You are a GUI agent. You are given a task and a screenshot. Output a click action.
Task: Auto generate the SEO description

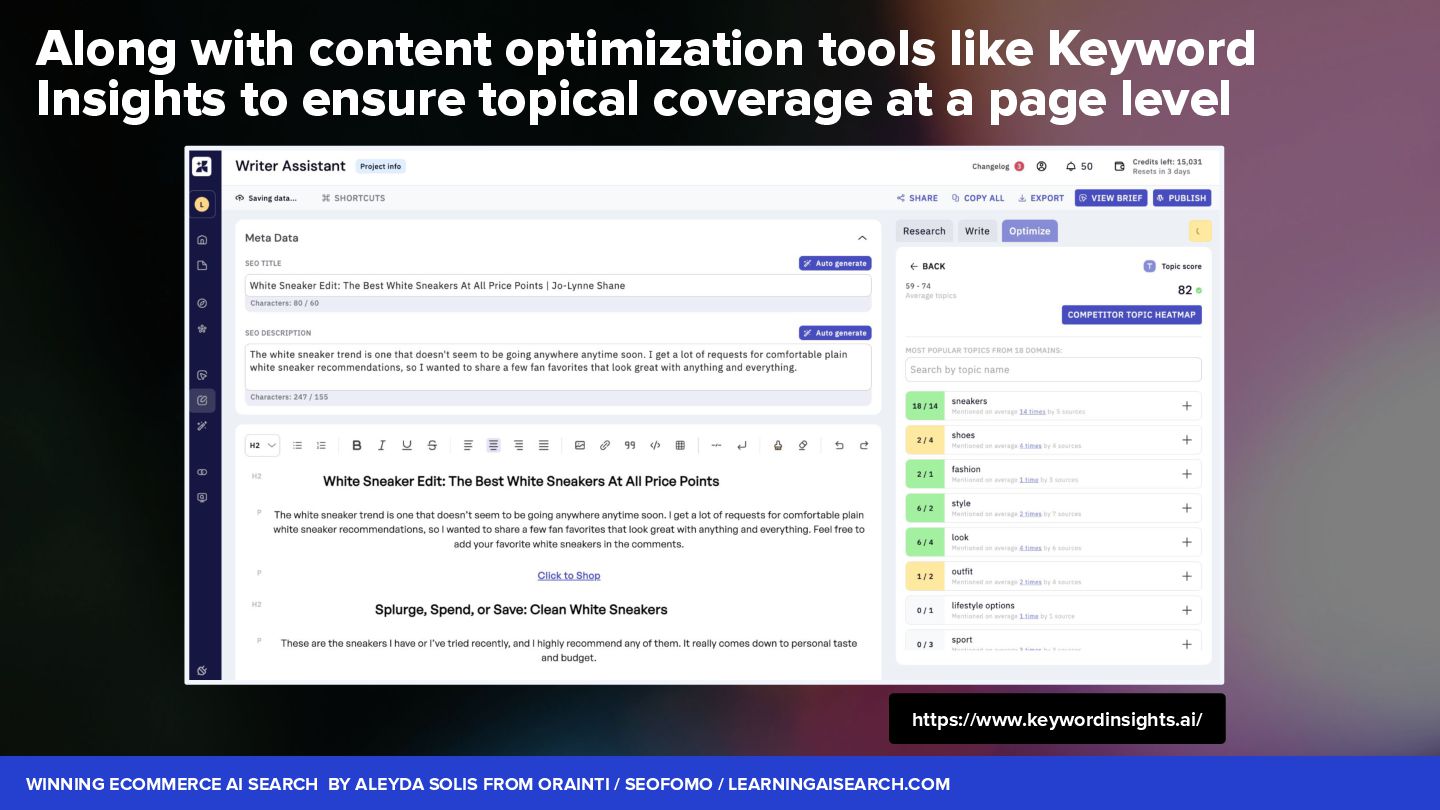(x=835, y=333)
